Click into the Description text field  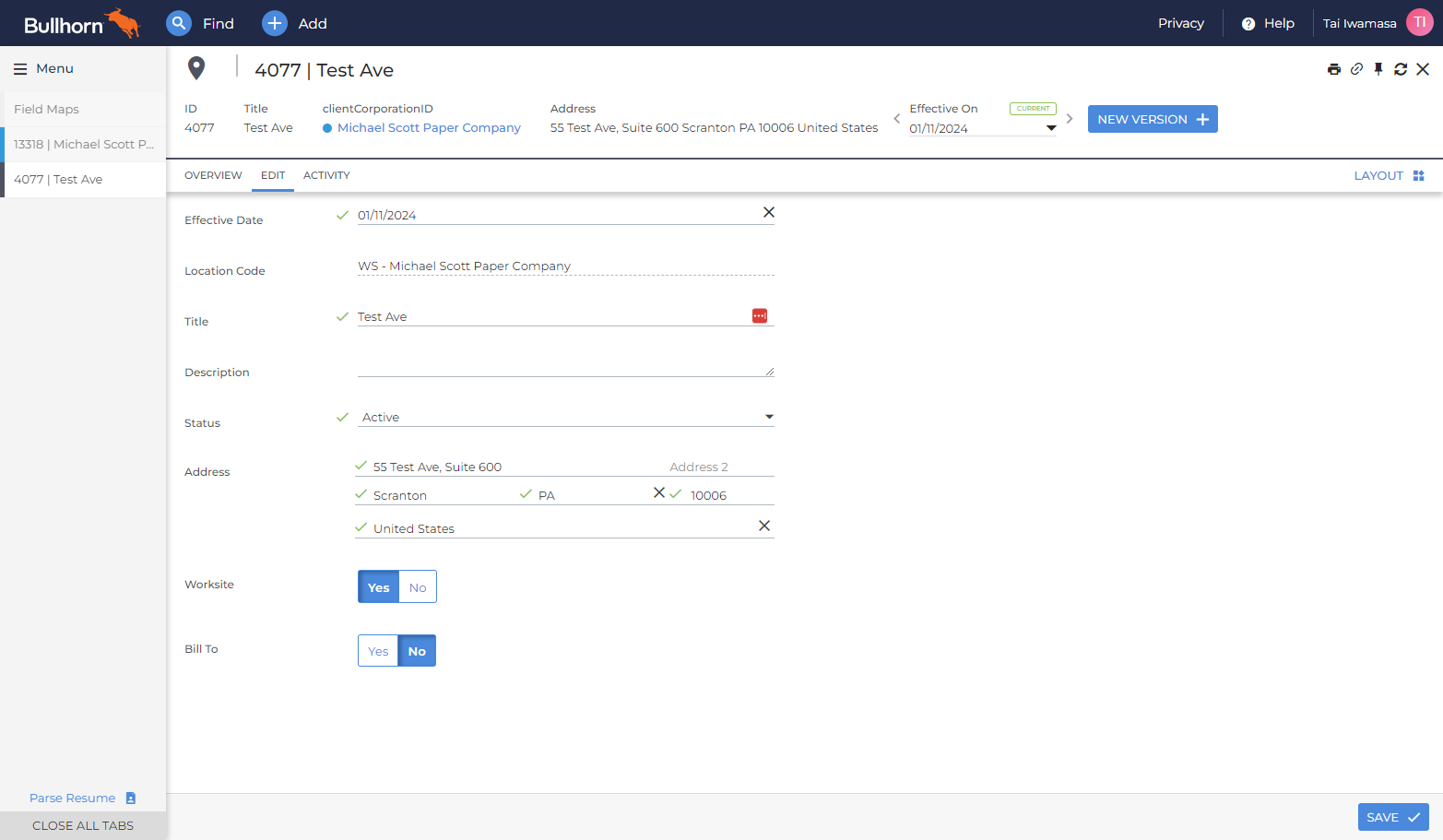[x=566, y=367]
